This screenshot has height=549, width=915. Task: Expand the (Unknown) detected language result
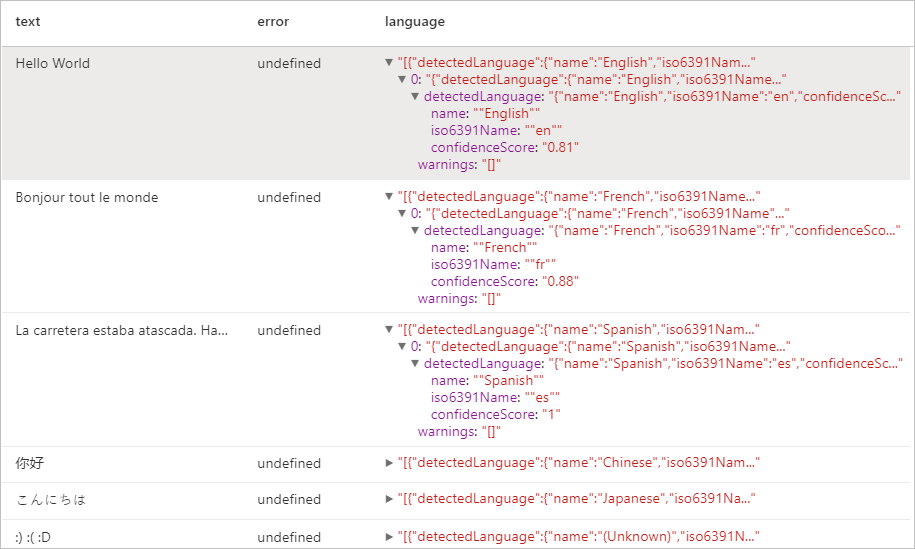[x=390, y=537]
